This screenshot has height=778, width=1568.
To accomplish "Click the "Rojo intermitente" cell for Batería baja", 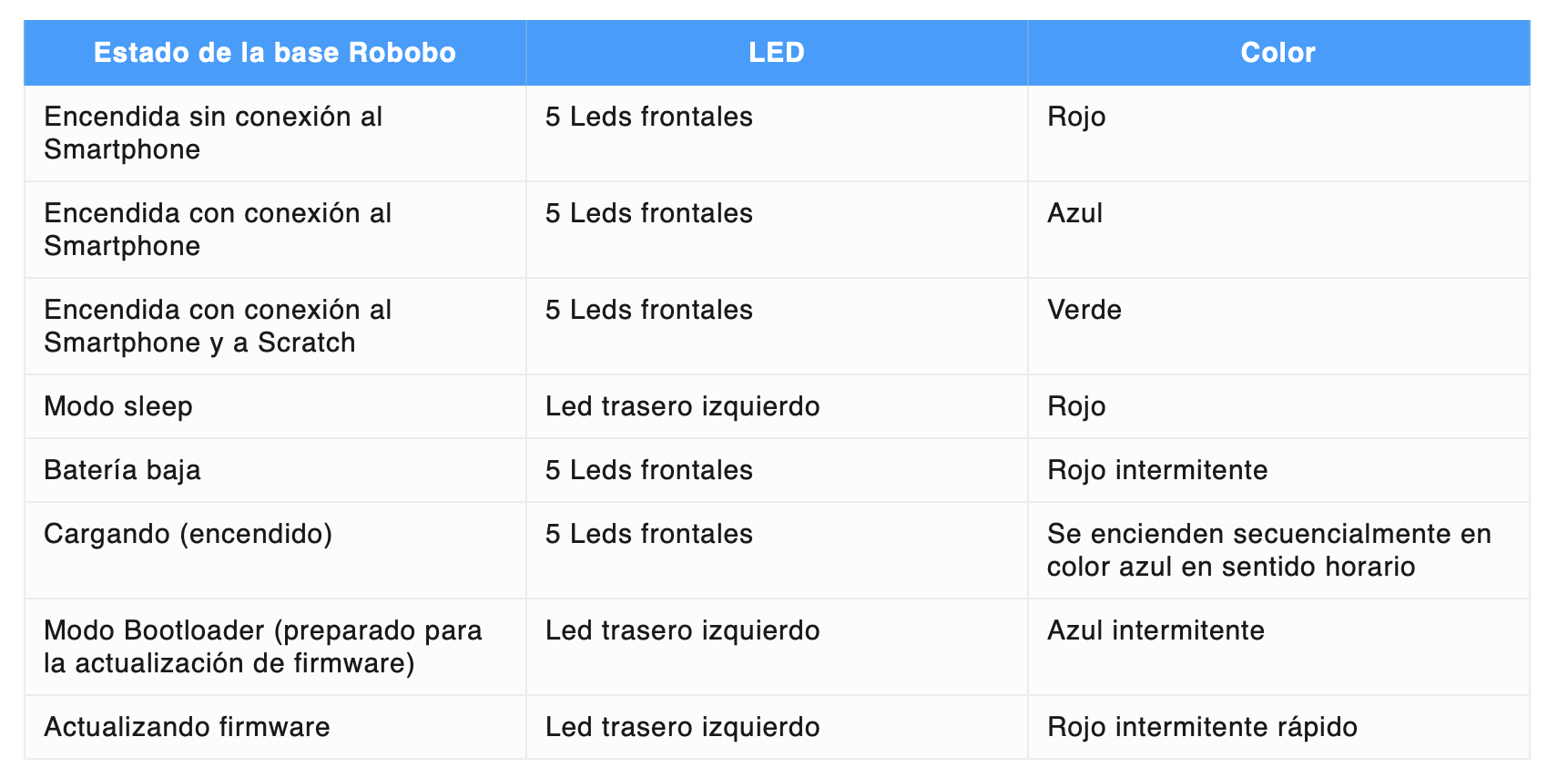I will pyautogui.click(x=1156, y=470).
